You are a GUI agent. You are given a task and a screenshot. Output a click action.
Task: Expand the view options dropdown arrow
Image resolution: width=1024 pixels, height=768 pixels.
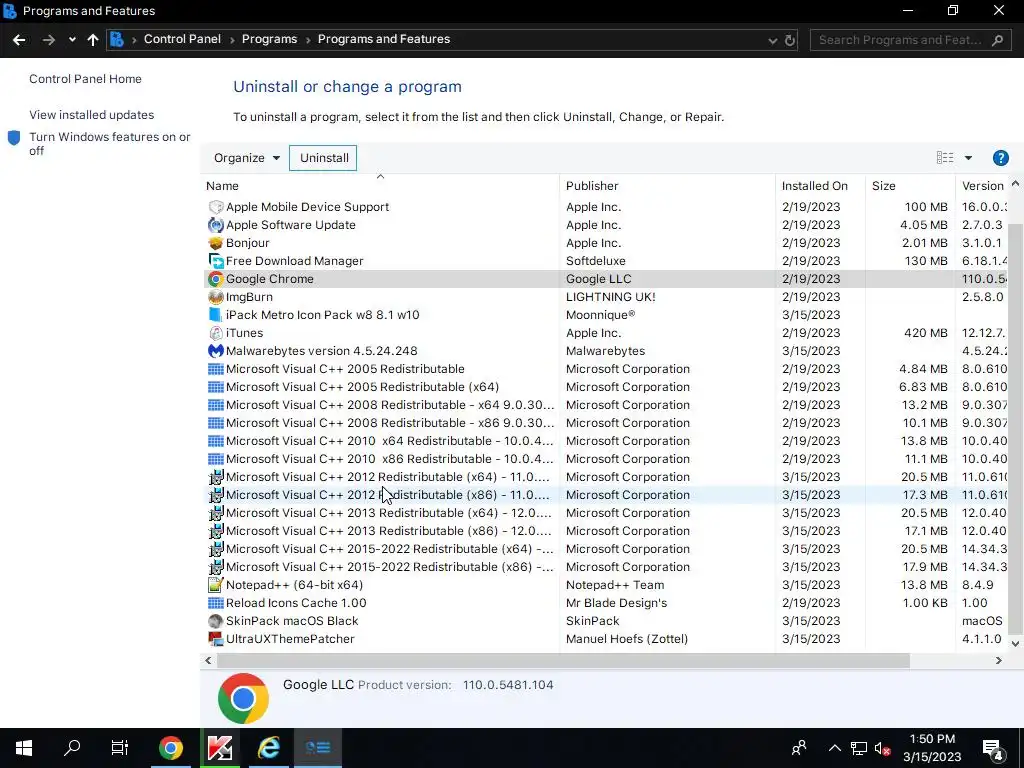click(x=968, y=158)
